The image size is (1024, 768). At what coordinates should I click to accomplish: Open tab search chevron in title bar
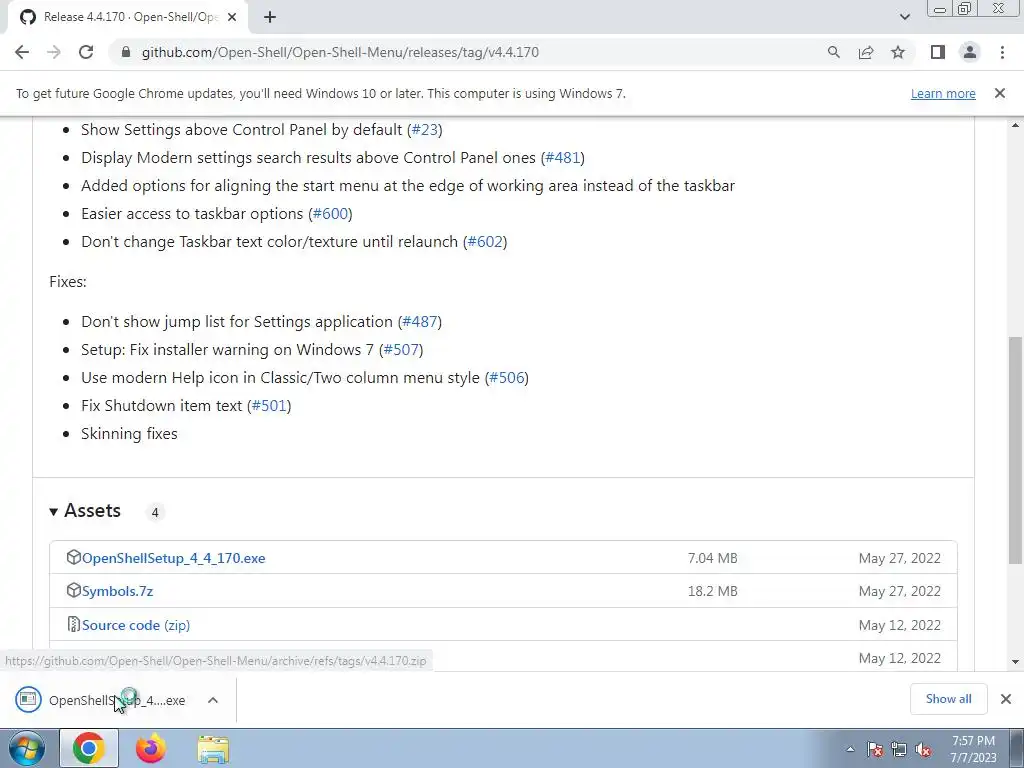click(904, 17)
